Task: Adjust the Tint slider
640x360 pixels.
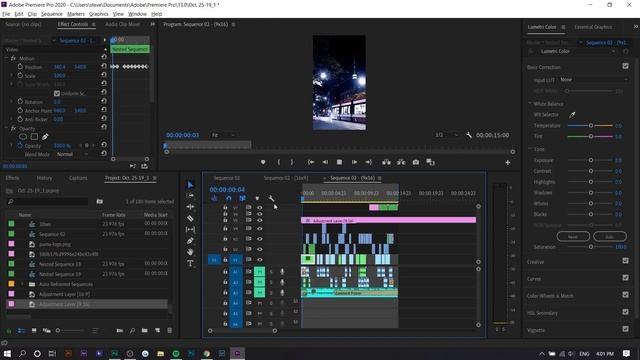Action: [590, 136]
